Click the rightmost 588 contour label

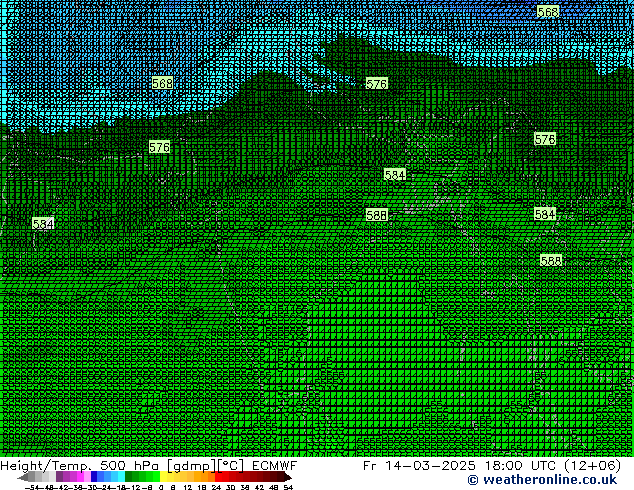coord(551,260)
